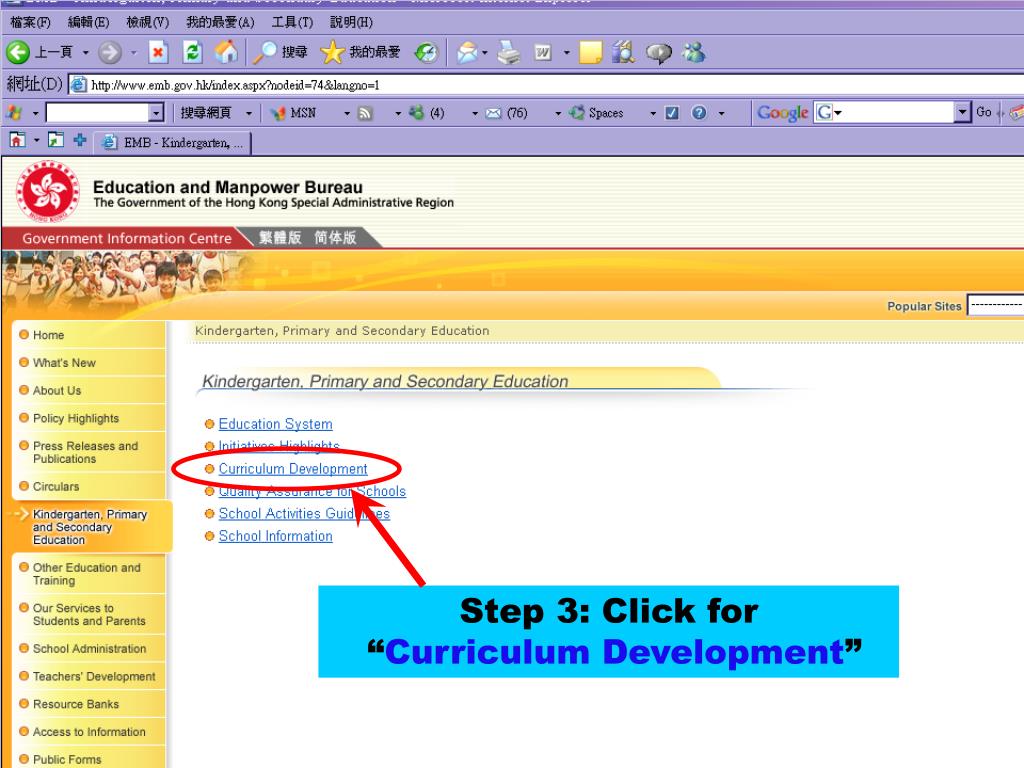This screenshot has width=1024, height=768.
Task: Open the Messenger chat bubble icon
Action: point(658,53)
